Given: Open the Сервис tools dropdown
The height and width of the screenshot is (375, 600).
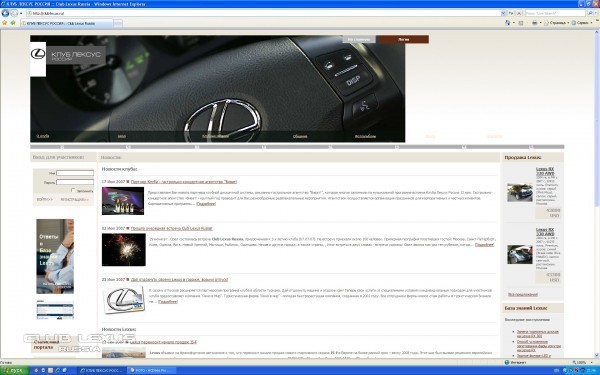Looking at the screenshot, I should pos(582,23).
